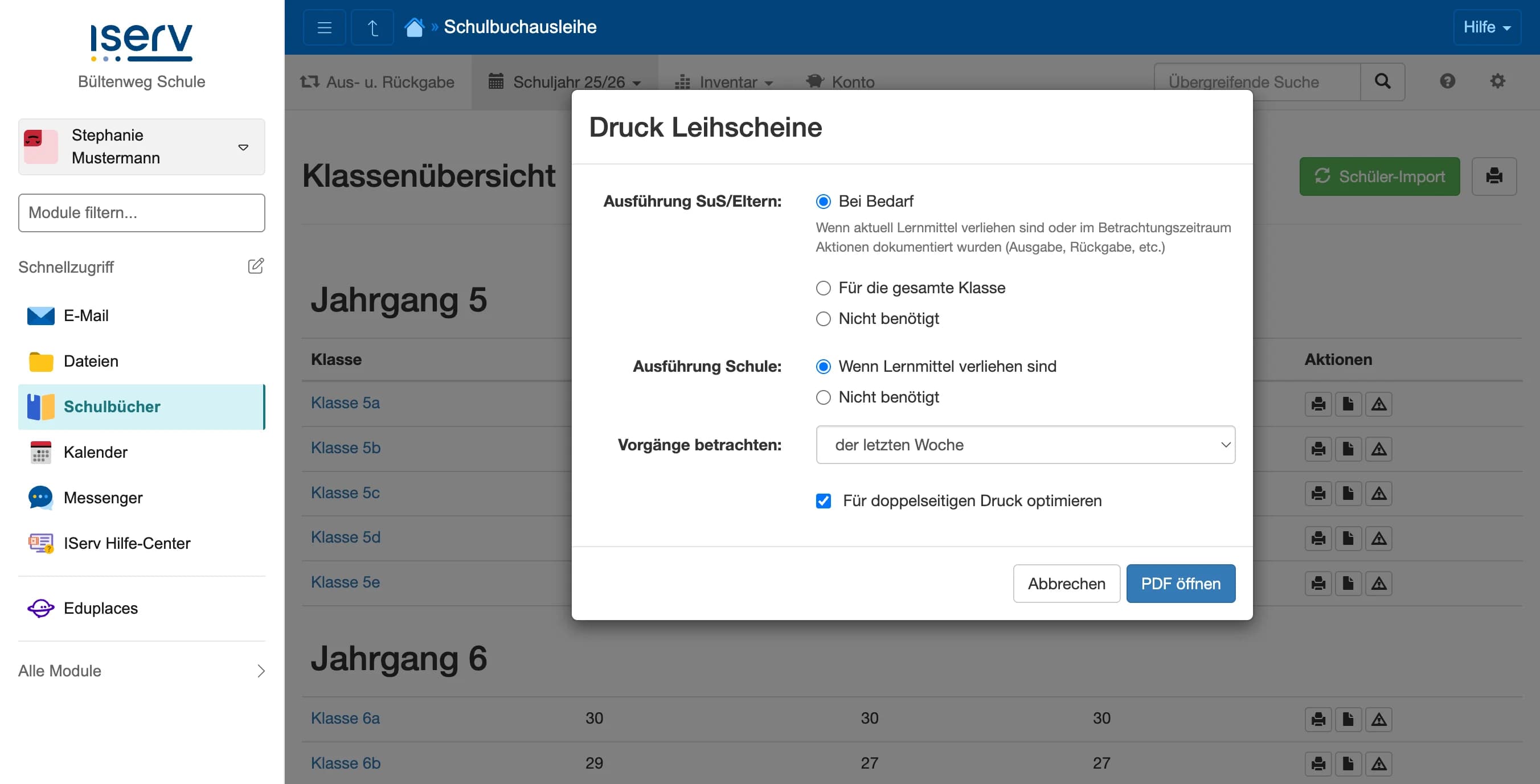Image resolution: width=1540 pixels, height=784 pixels.
Task: Open the report document icon for Klasse 5b
Action: 1348,448
